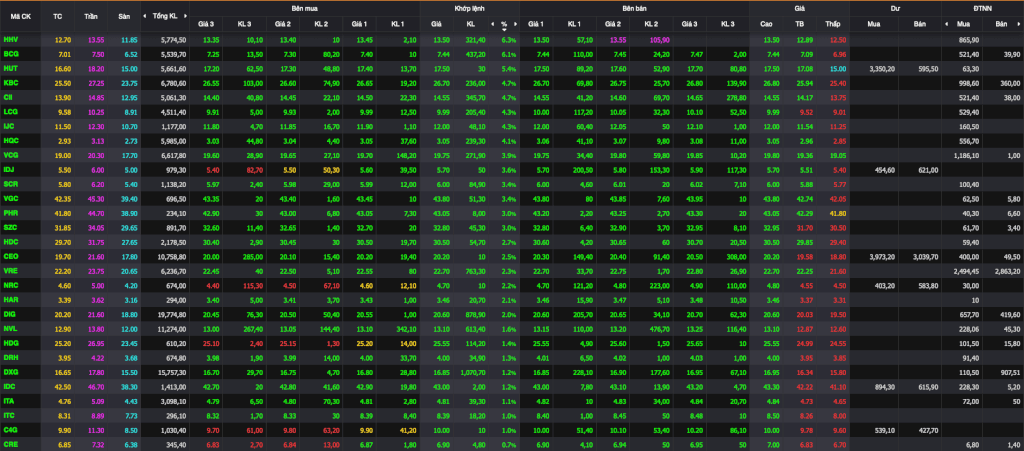The image size is (1024, 451).
Task: Sort by the % change column header
Action: [504, 24]
